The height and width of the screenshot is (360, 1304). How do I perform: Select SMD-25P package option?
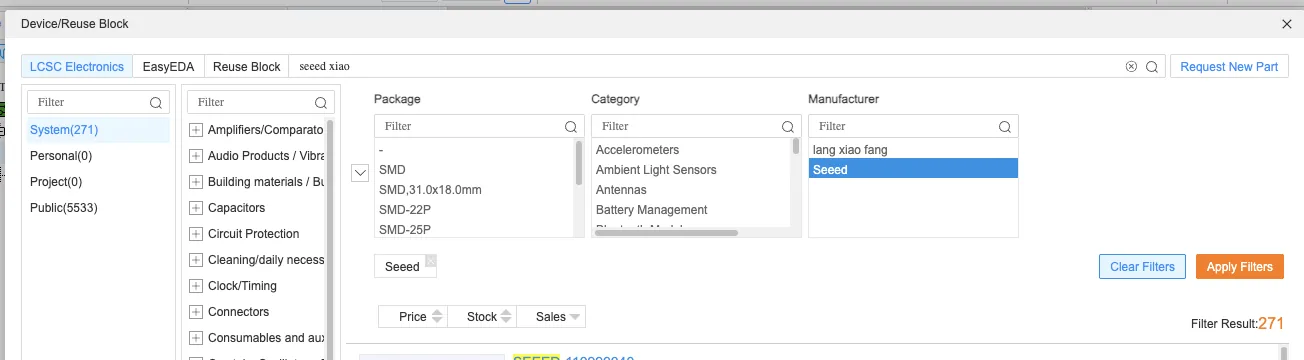point(474,229)
